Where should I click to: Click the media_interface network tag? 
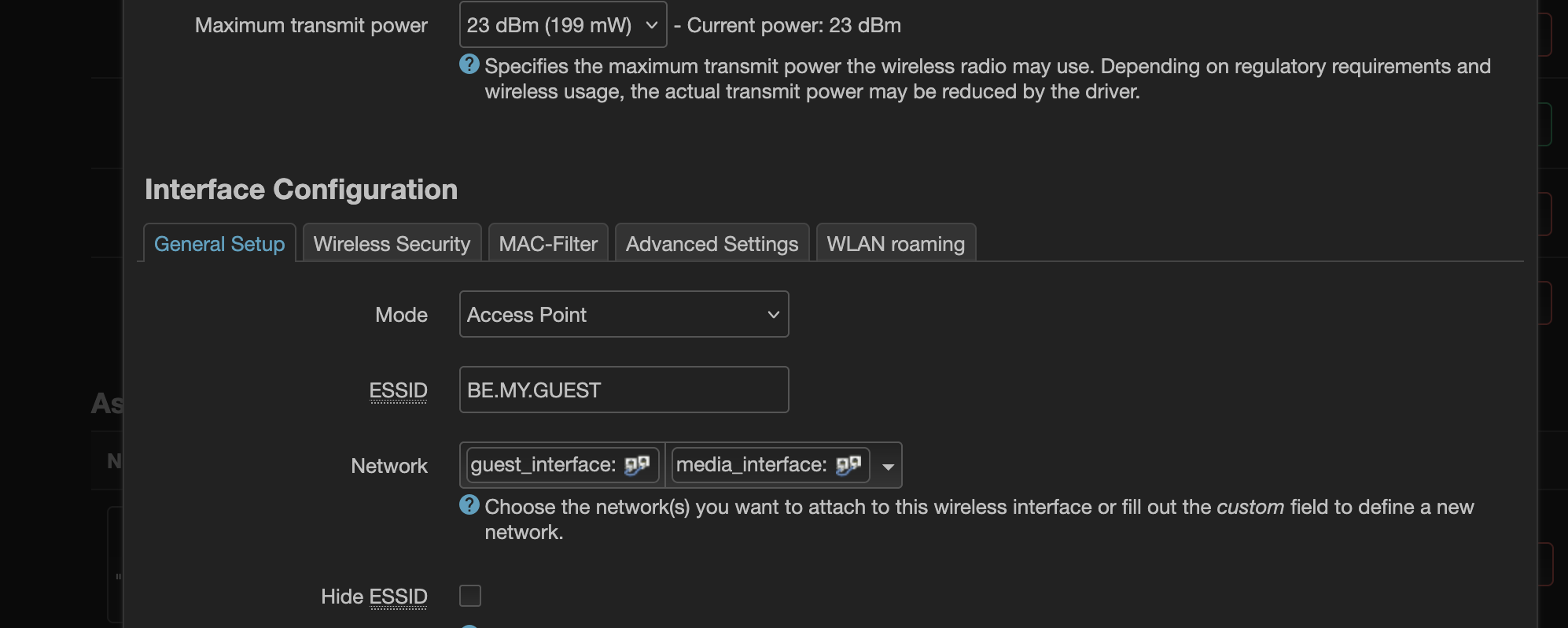[771, 465]
